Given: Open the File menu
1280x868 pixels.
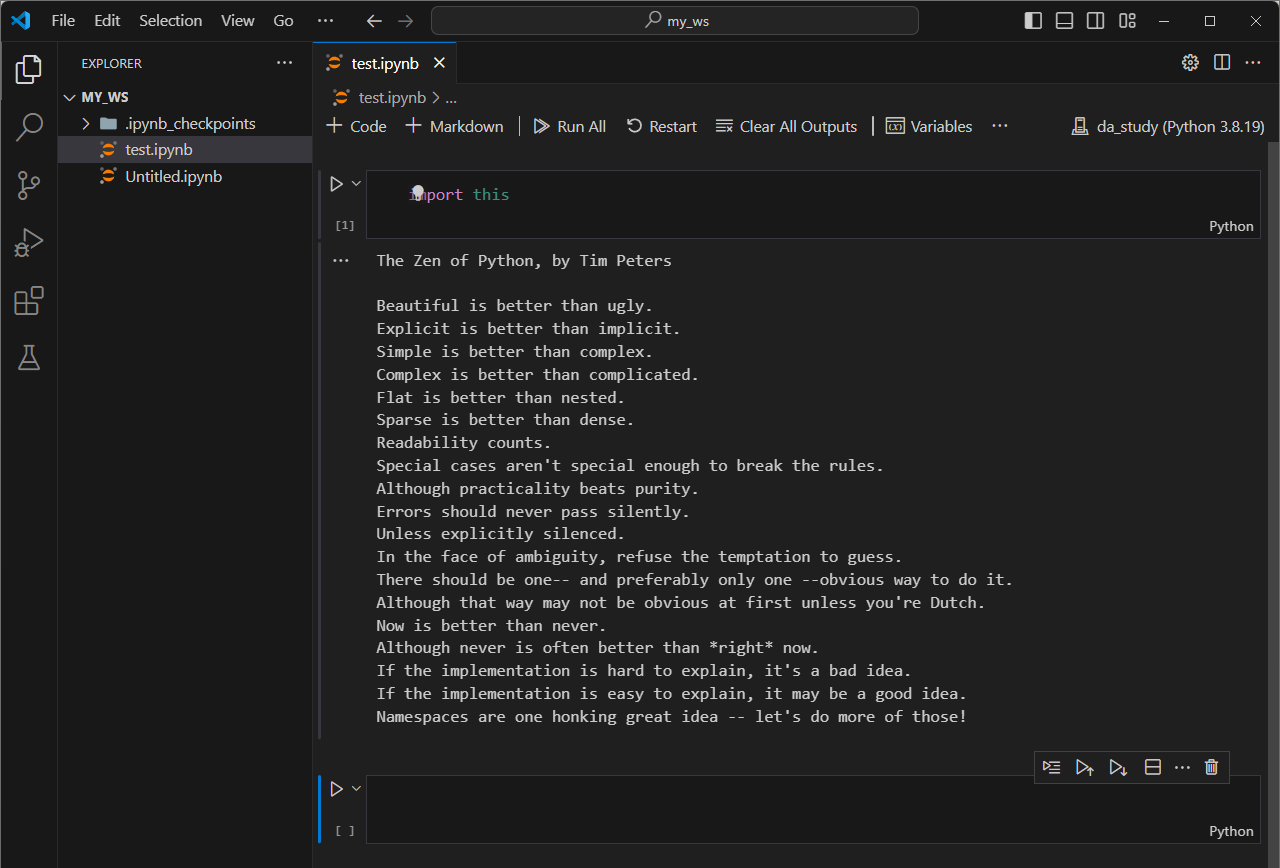Looking at the screenshot, I should point(63,20).
